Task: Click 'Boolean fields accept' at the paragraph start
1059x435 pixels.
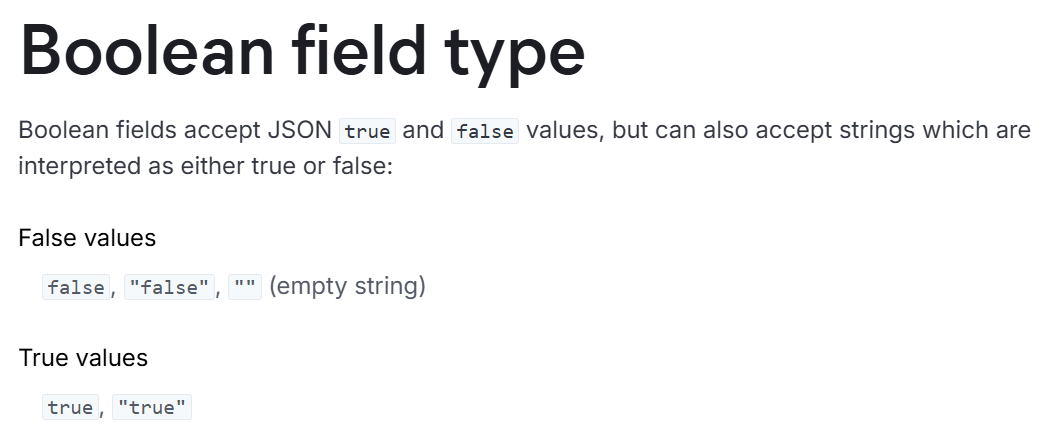Action: [138, 130]
